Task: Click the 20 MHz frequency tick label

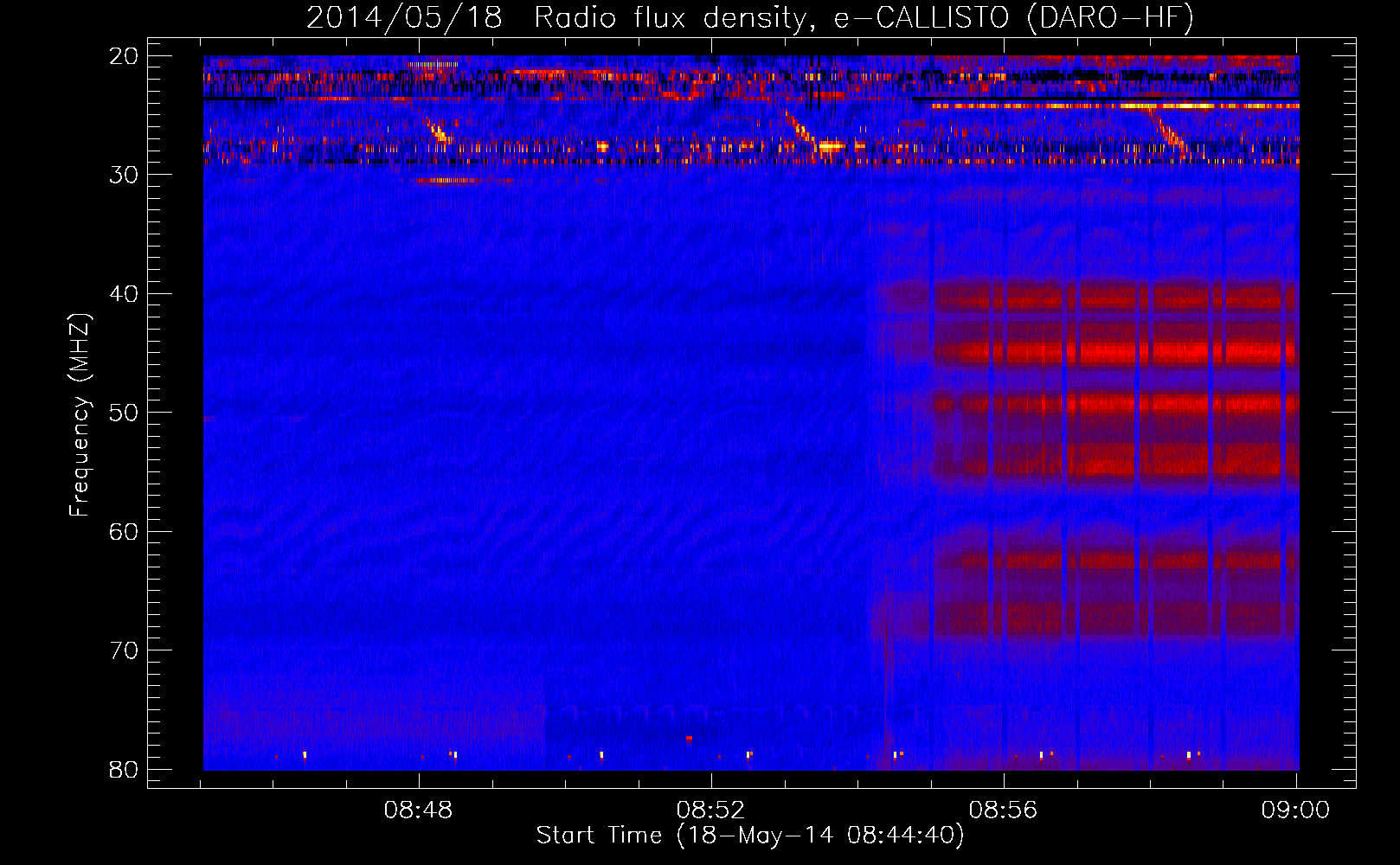Action: pyautogui.click(x=124, y=56)
